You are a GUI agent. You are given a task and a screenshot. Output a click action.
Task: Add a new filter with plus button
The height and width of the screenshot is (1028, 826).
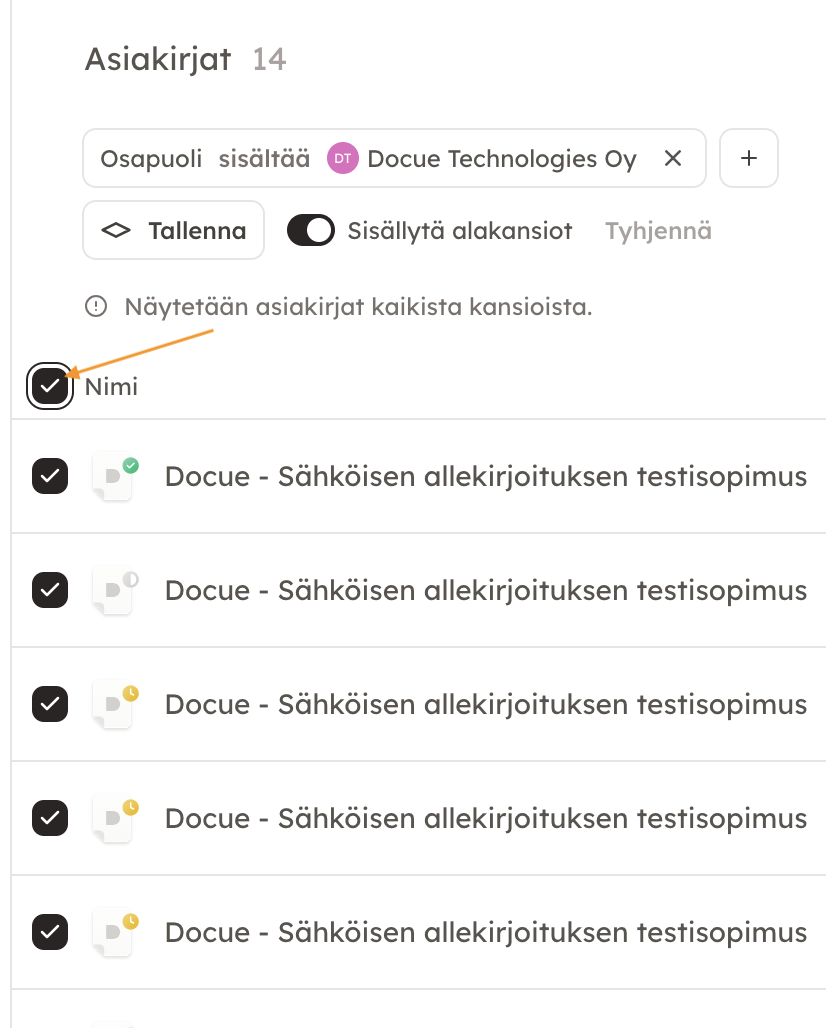point(749,158)
